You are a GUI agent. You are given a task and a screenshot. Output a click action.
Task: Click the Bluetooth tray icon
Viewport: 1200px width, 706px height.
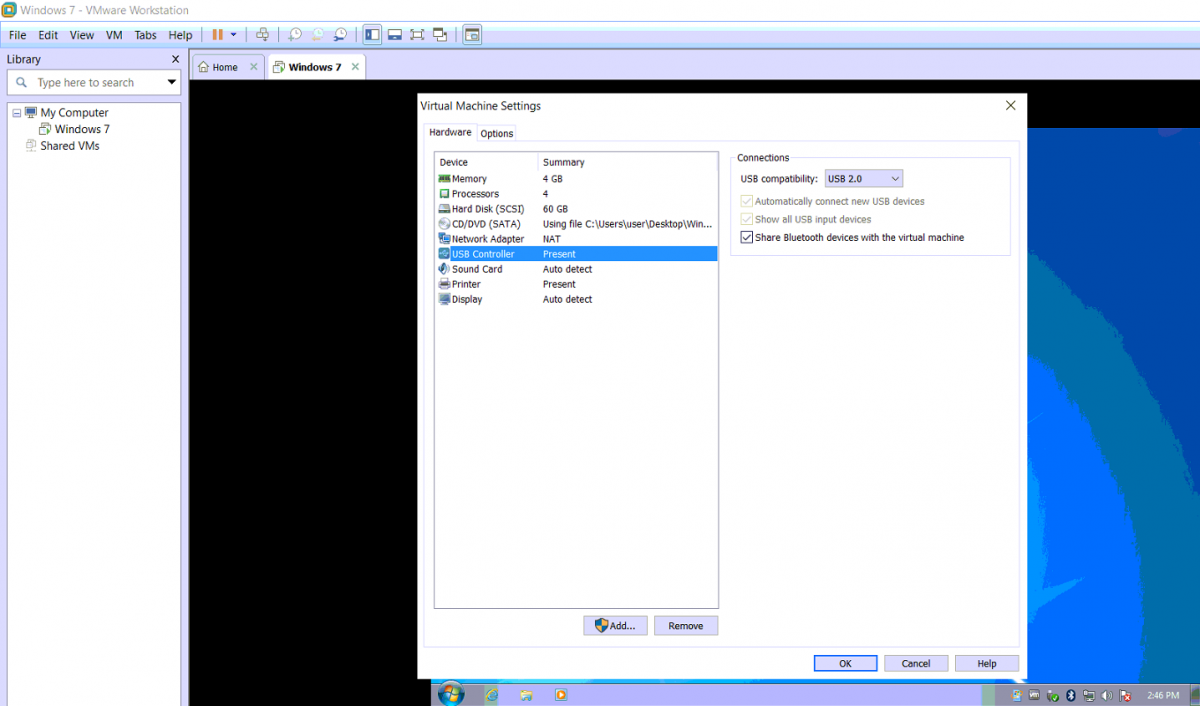point(1070,695)
